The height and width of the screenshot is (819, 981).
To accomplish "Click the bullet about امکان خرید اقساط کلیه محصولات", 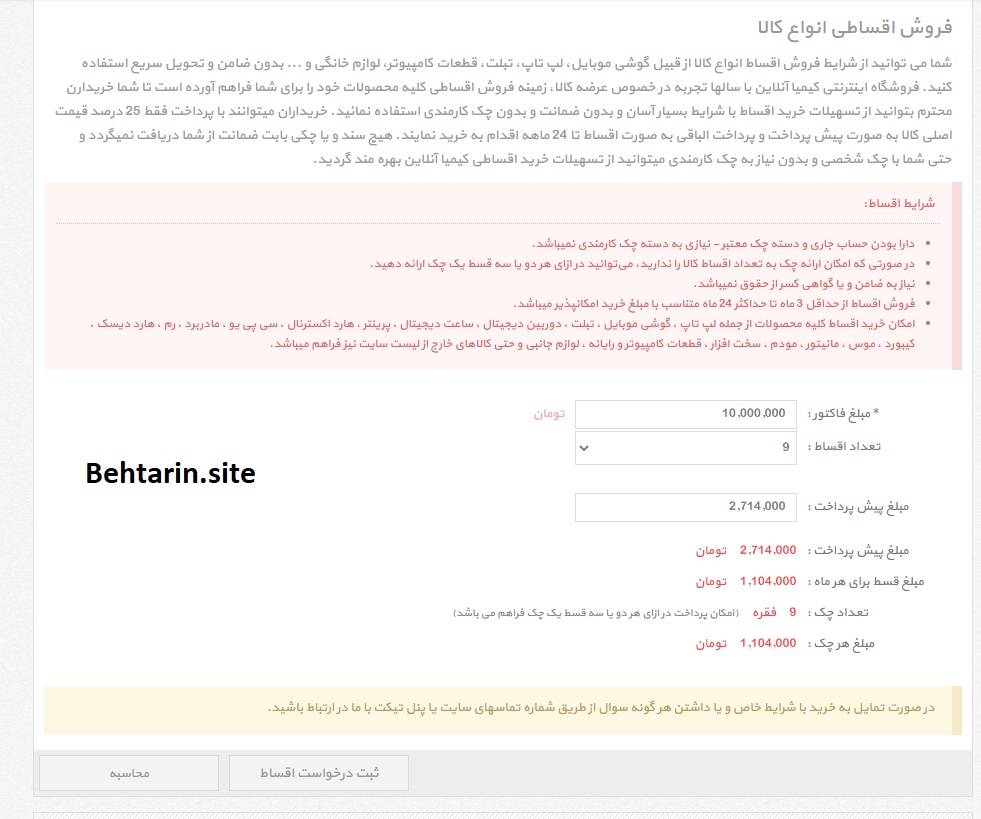I will point(503,334).
